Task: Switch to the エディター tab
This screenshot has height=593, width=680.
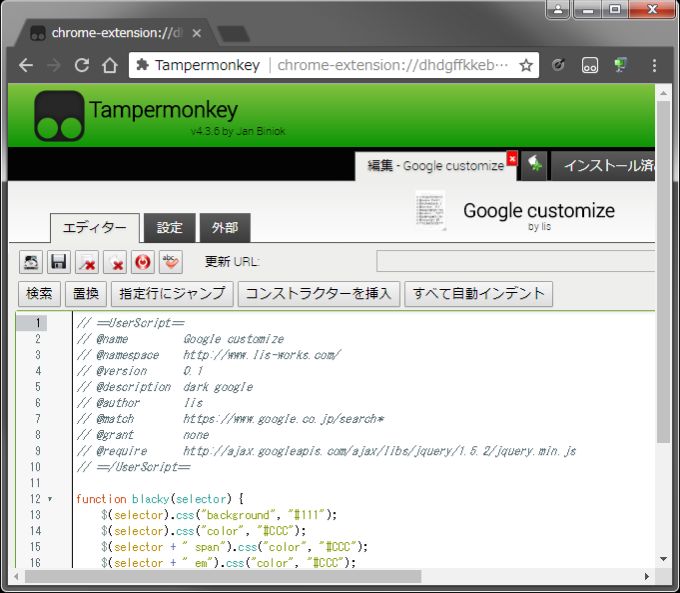Action: click(95, 228)
